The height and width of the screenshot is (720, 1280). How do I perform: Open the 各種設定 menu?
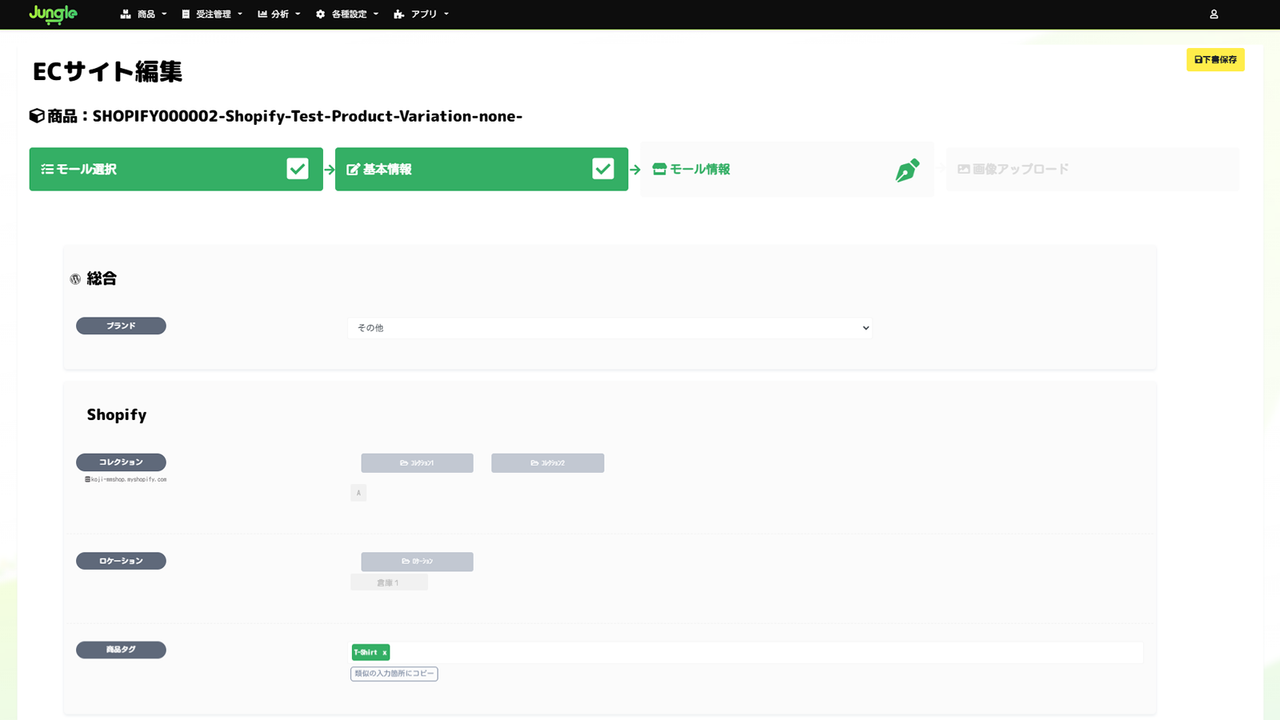pyautogui.click(x=347, y=14)
